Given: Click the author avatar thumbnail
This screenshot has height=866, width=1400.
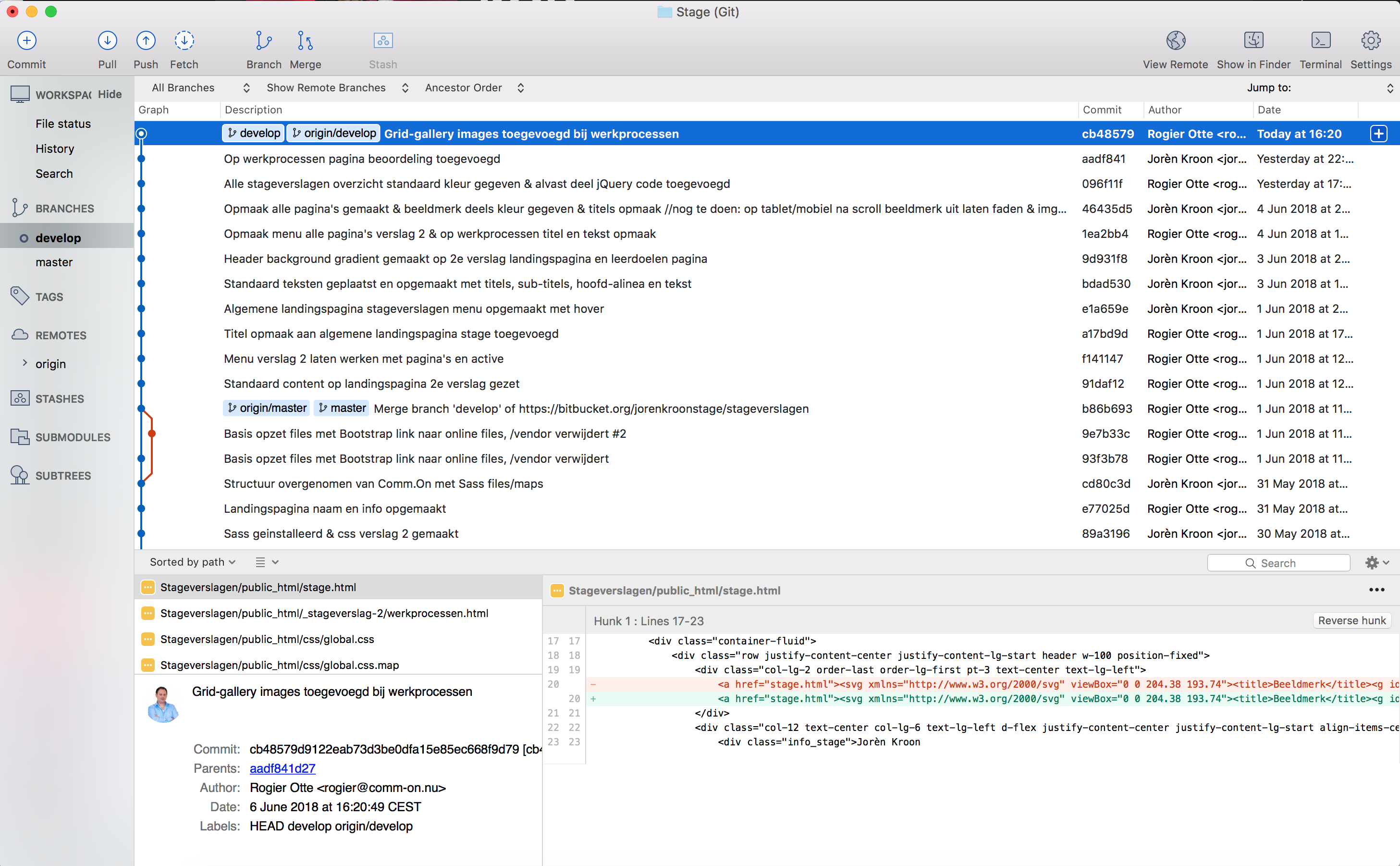Looking at the screenshot, I should pyautogui.click(x=163, y=704).
